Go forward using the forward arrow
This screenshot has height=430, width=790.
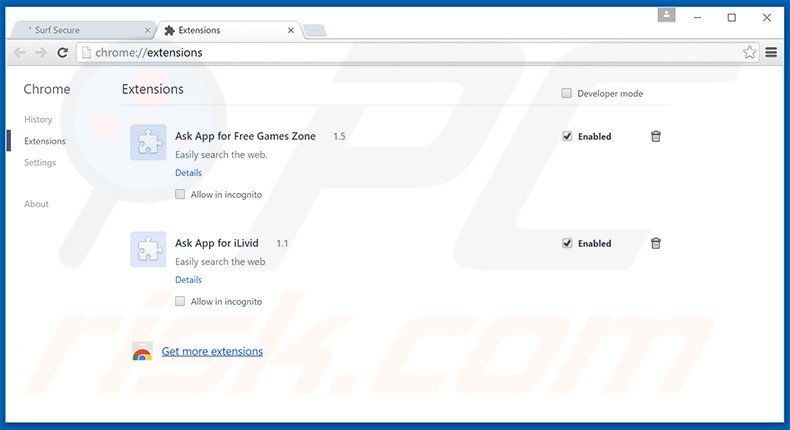[x=41, y=52]
